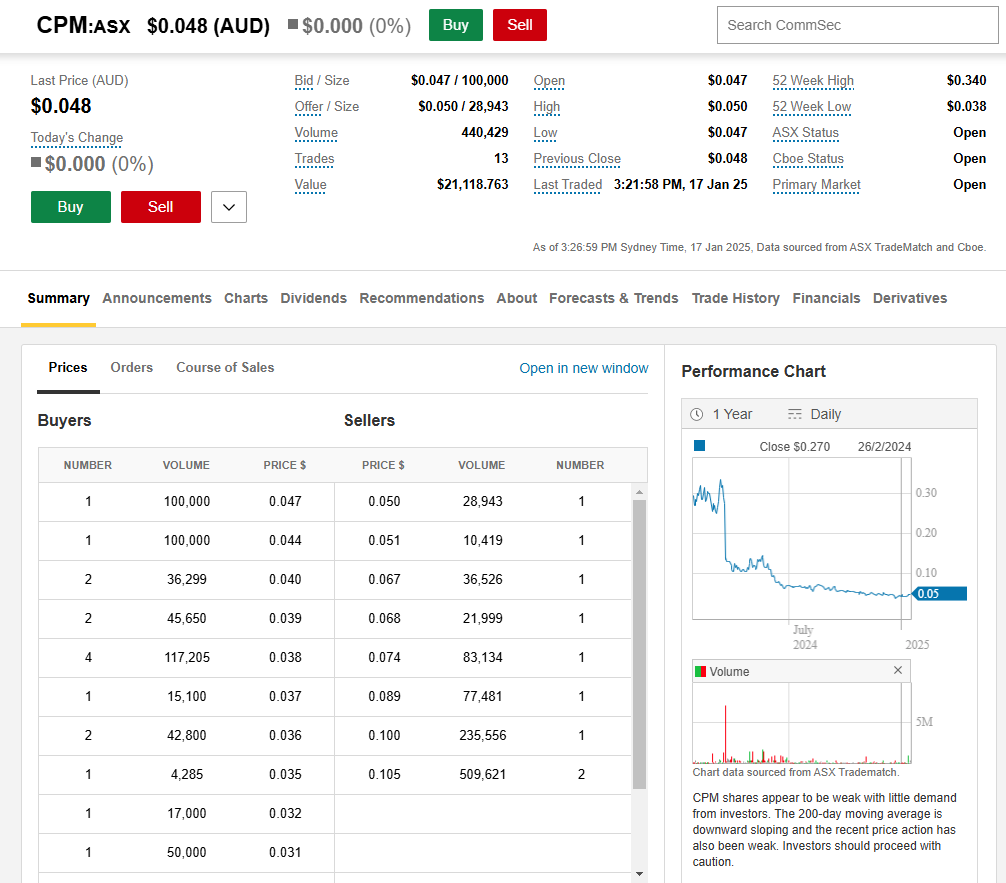Click the Primary Market label
Image resolution: width=1006 pixels, height=883 pixels.
(817, 185)
